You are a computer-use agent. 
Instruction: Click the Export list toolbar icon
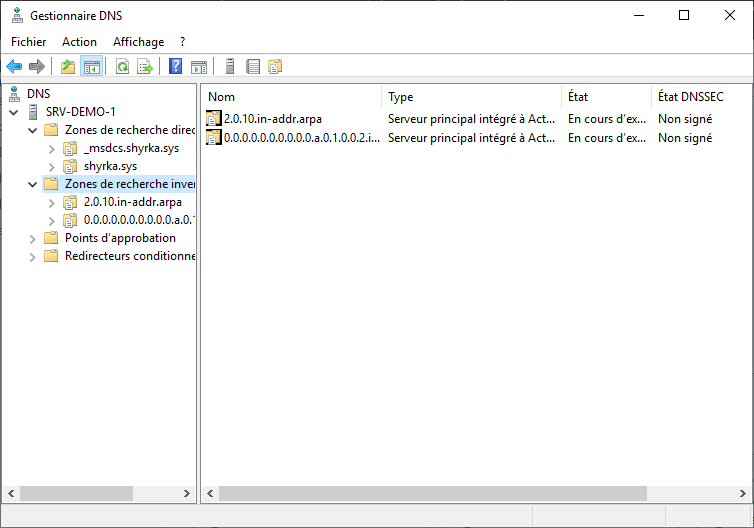click(x=144, y=67)
